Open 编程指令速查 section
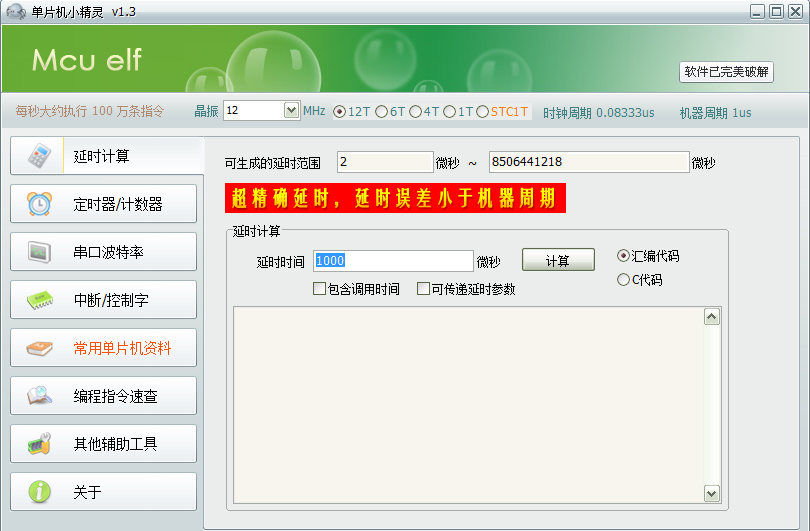Viewport: 810px width, 531px height. click(x=103, y=396)
